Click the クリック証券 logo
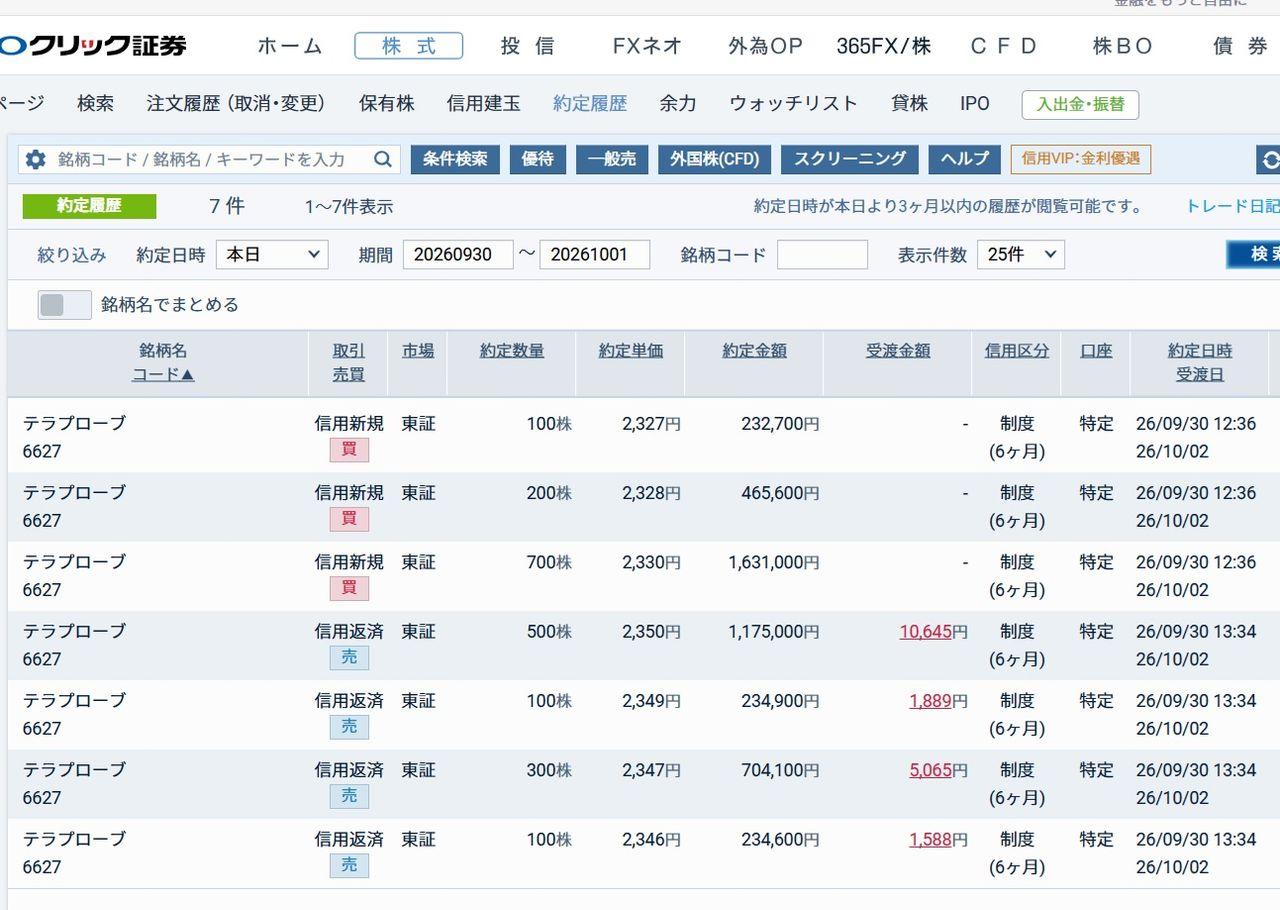The height and width of the screenshot is (910, 1280). [x=93, y=46]
